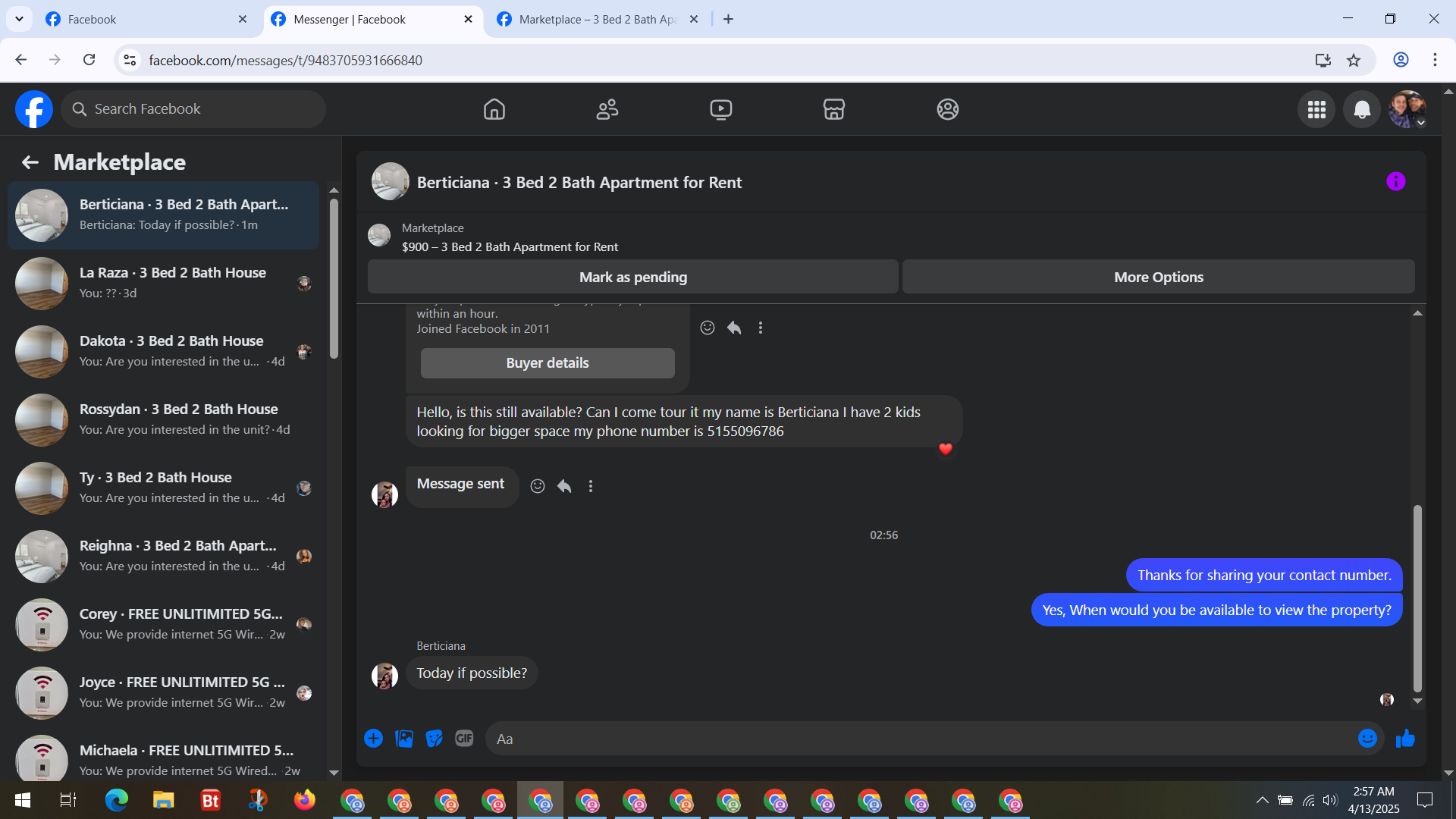
Task: Open conversation information purple icon
Action: point(1396,181)
